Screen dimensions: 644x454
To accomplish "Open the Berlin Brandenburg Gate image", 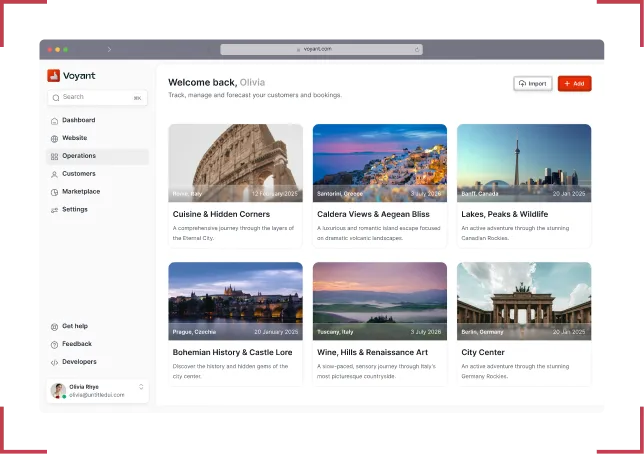I will [x=524, y=301].
